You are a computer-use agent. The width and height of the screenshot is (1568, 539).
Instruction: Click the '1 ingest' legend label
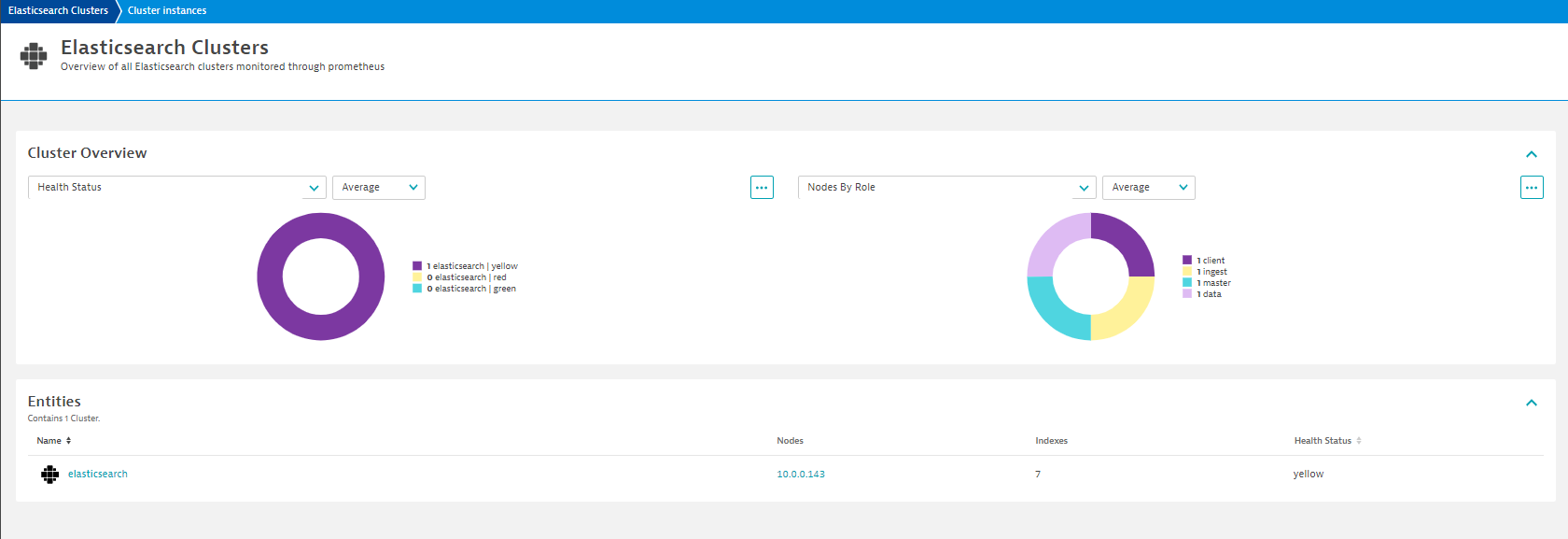tap(1211, 272)
